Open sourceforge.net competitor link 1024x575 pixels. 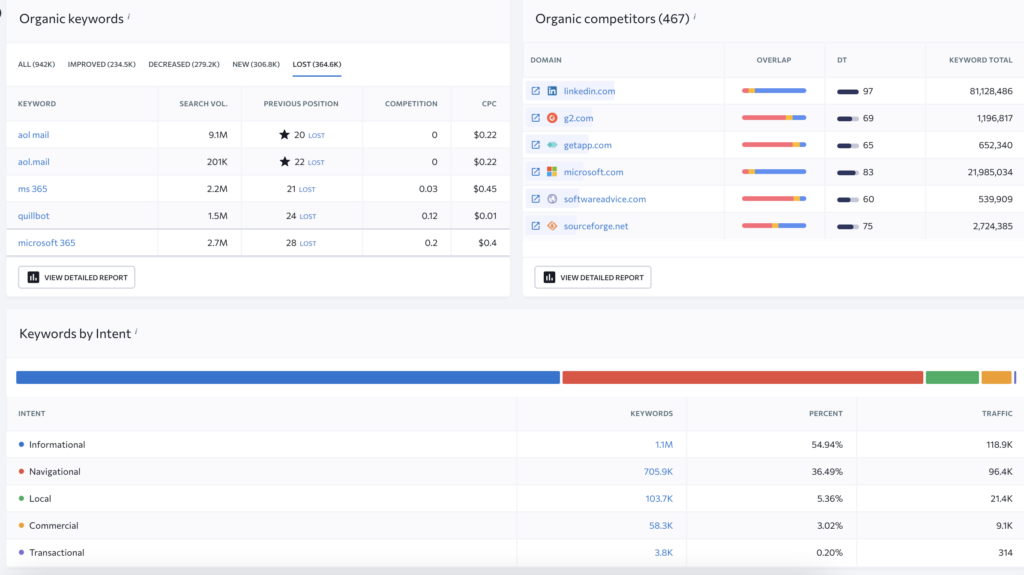(x=596, y=226)
